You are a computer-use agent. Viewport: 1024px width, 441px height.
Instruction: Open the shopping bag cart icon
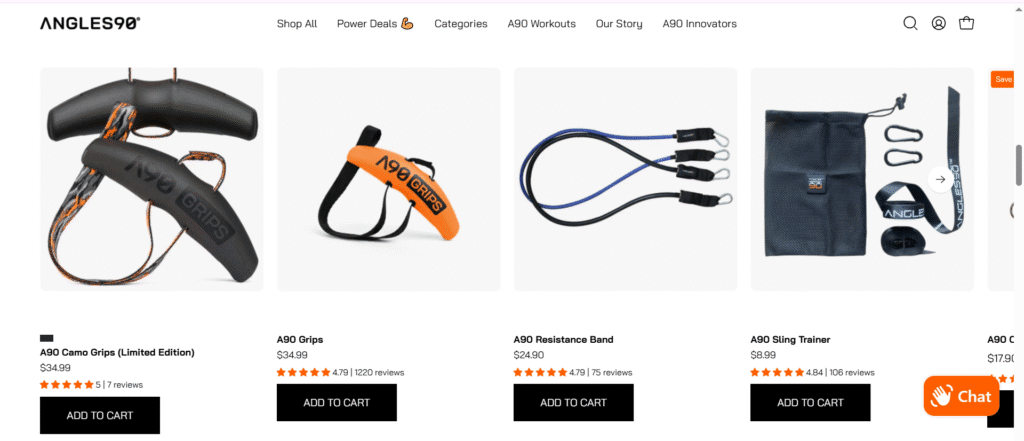click(967, 24)
